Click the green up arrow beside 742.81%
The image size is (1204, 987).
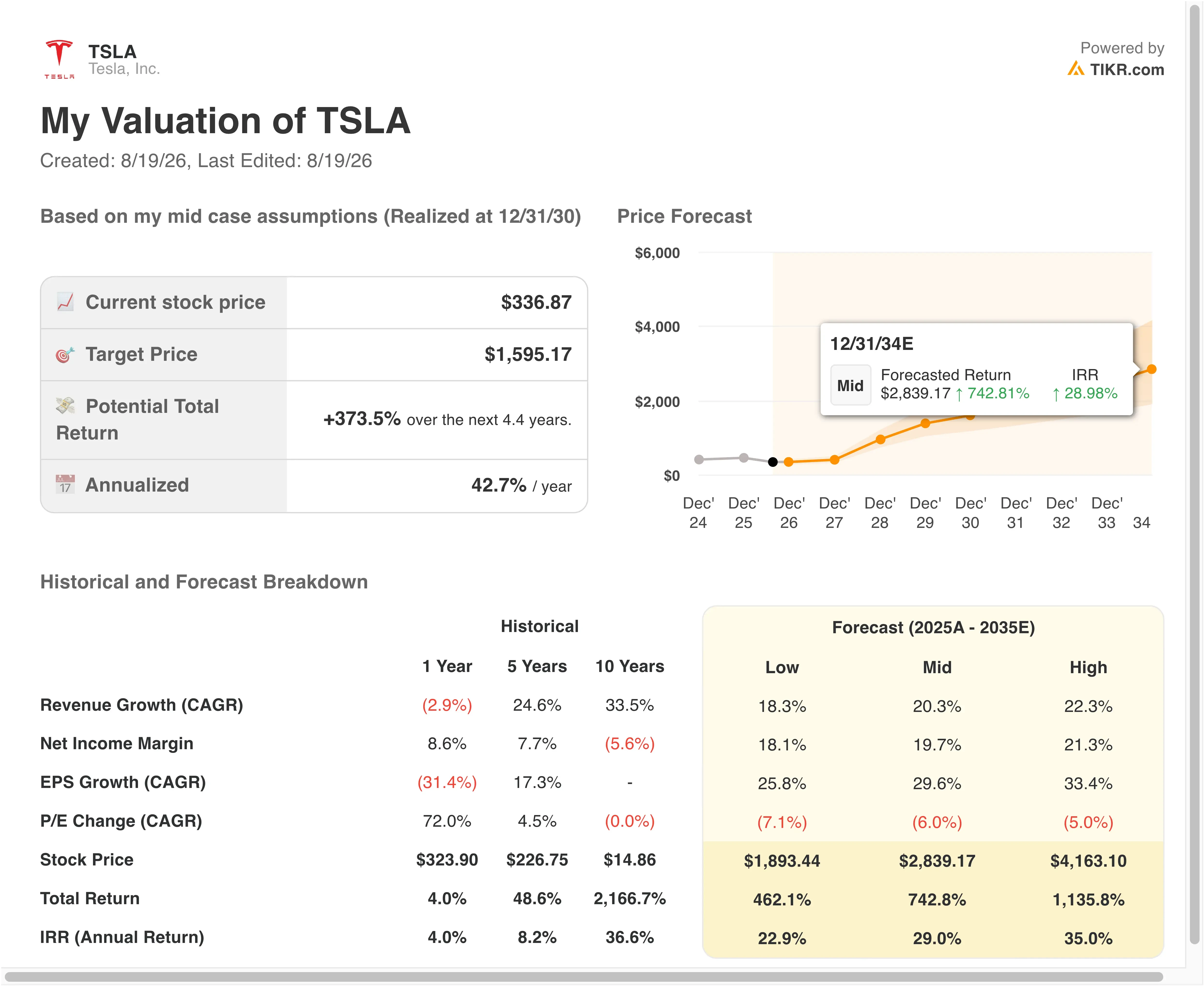(959, 393)
